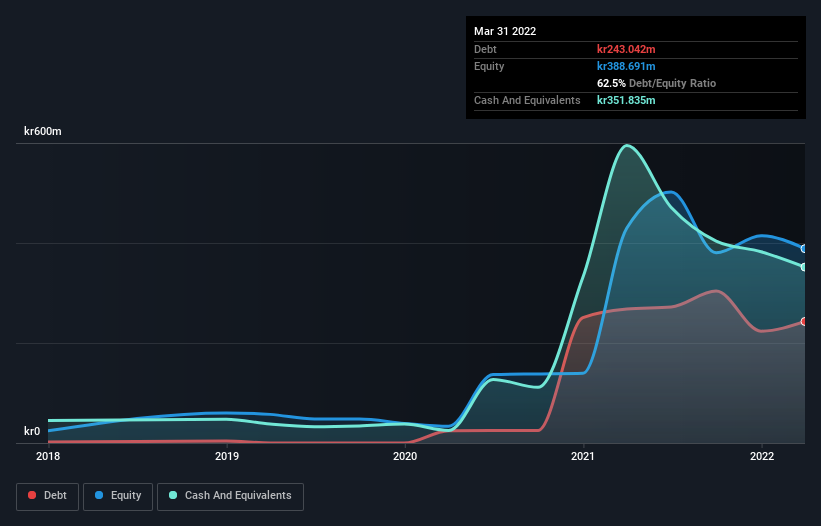Click the teal Cash endpoint marker
821x526 pixels.
(805, 267)
